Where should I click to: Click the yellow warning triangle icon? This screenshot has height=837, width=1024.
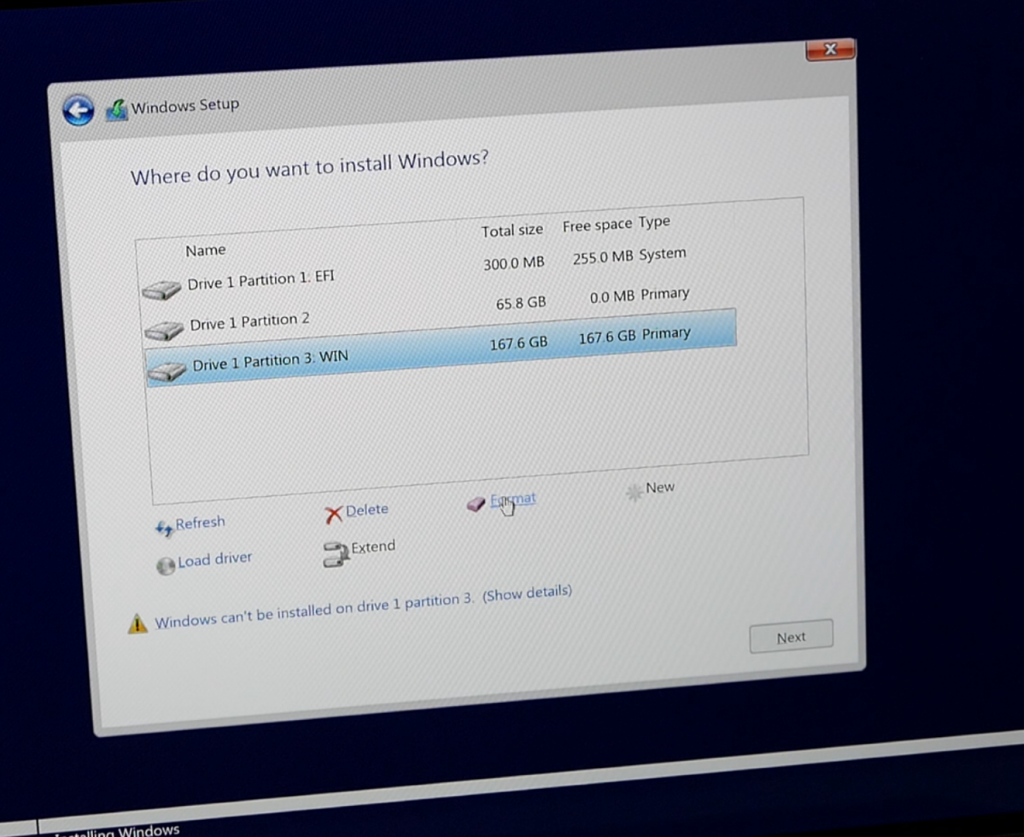137,624
